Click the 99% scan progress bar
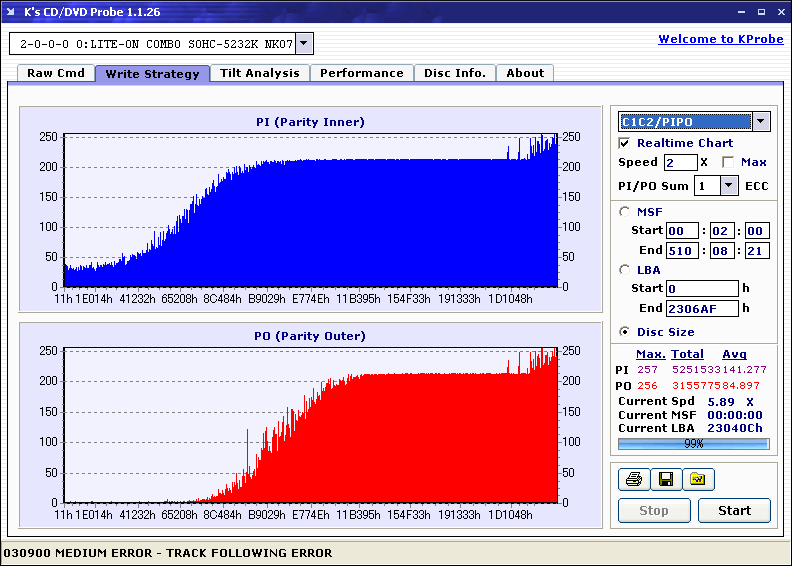The image size is (792, 566). (x=694, y=444)
